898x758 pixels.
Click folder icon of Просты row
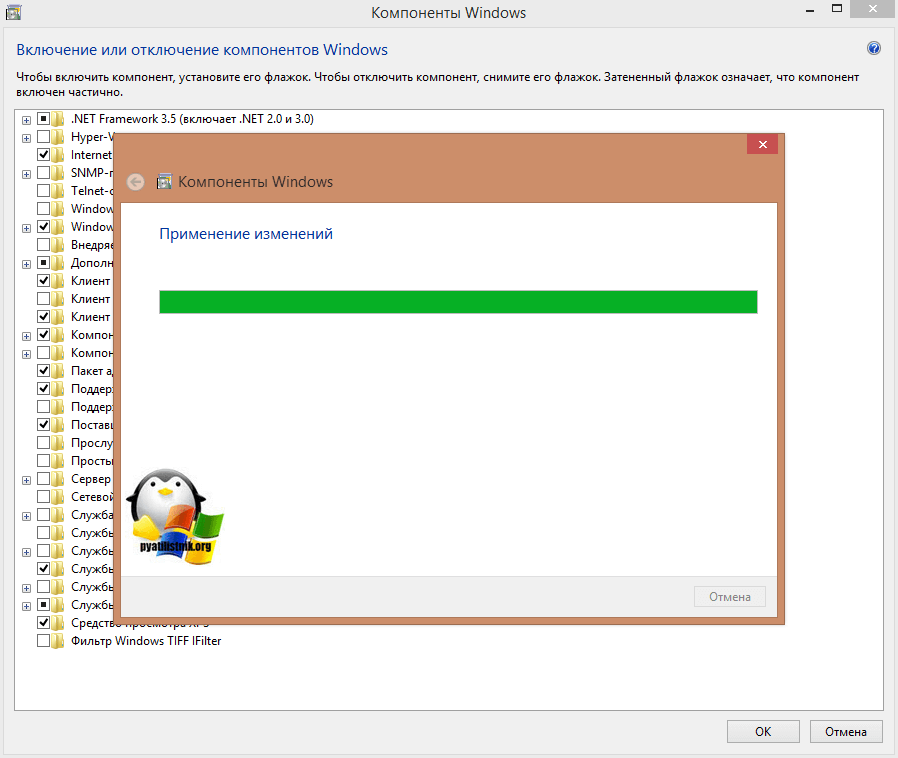[57, 461]
